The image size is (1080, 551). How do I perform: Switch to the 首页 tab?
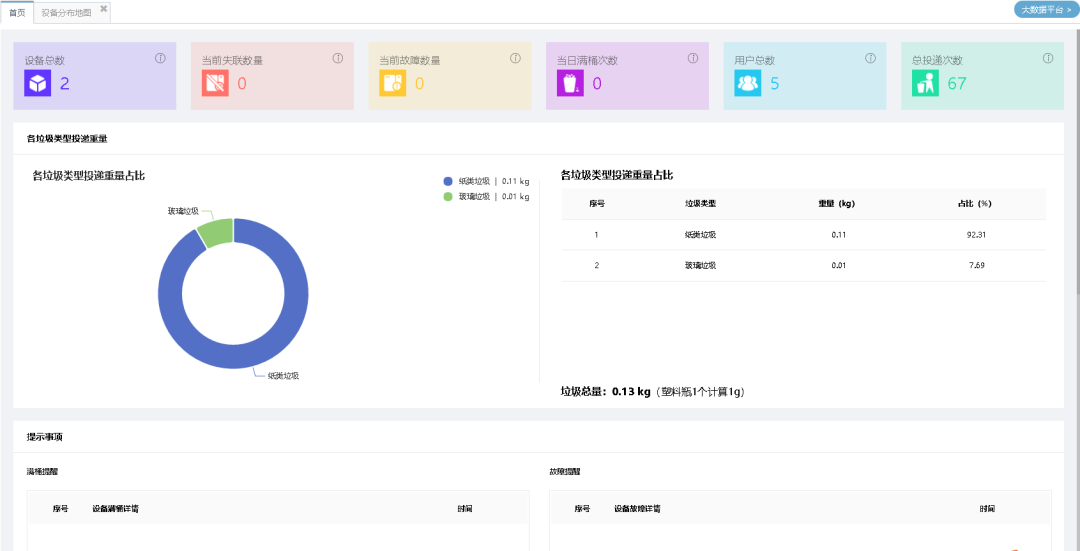(17, 13)
